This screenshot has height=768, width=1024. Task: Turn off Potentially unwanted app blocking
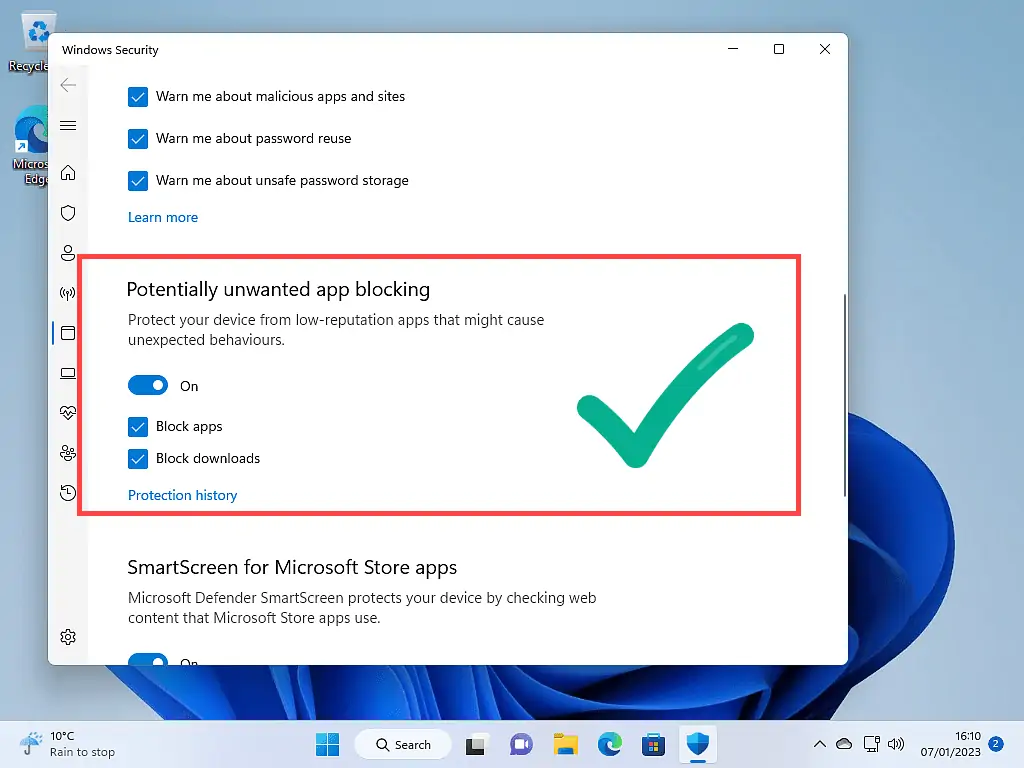click(x=148, y=385)
